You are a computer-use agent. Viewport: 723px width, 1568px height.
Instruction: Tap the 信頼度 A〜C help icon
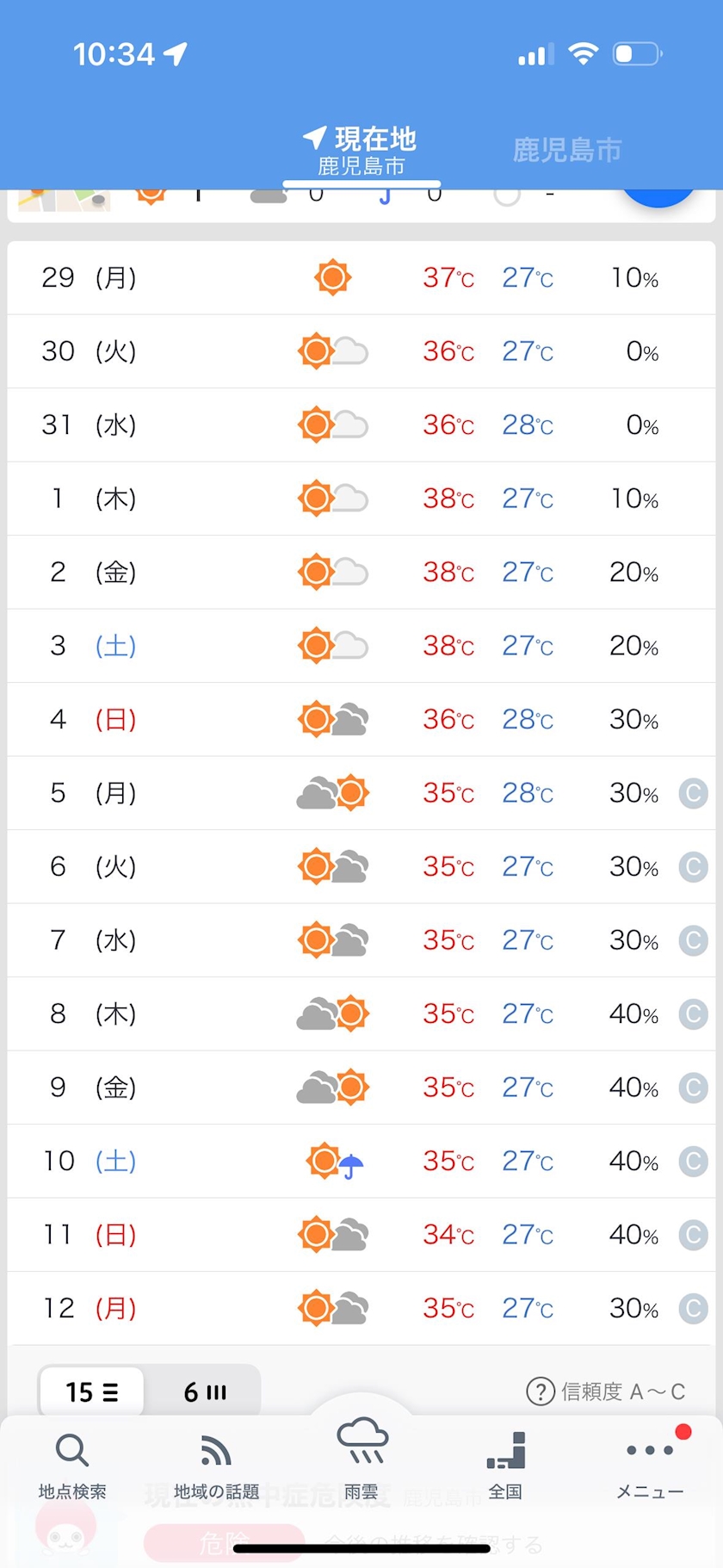[540, 1391]
